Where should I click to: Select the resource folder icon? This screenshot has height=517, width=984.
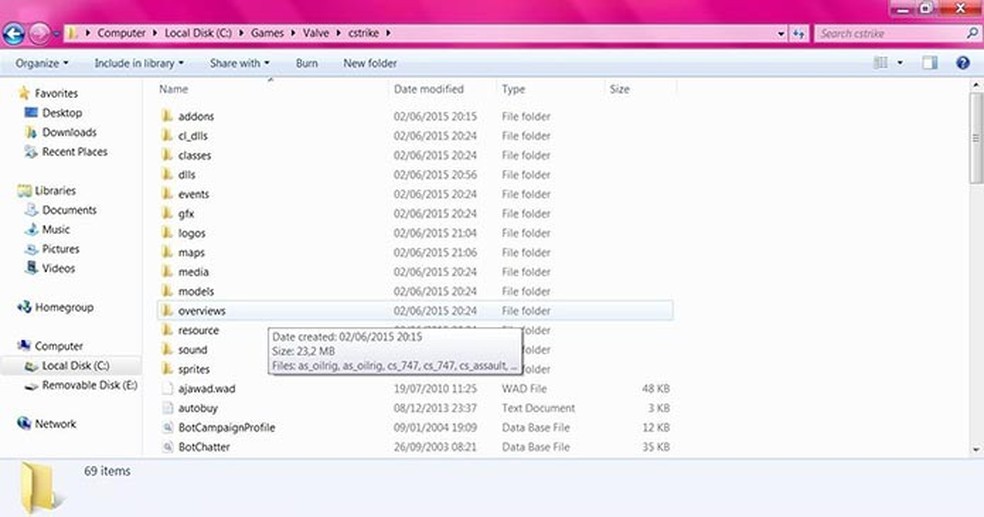[167, 330]
